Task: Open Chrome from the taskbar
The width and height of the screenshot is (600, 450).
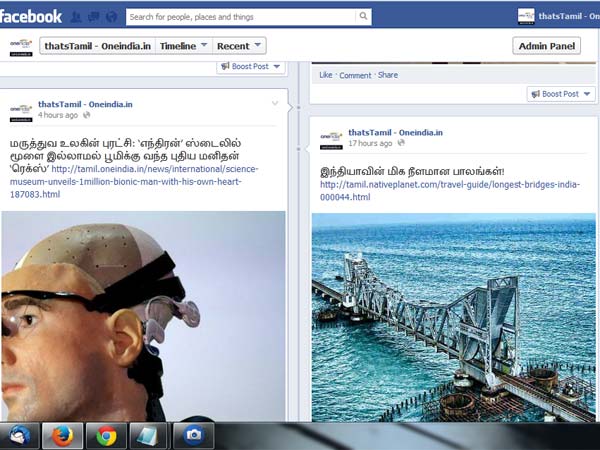Action: click(106, 436)
